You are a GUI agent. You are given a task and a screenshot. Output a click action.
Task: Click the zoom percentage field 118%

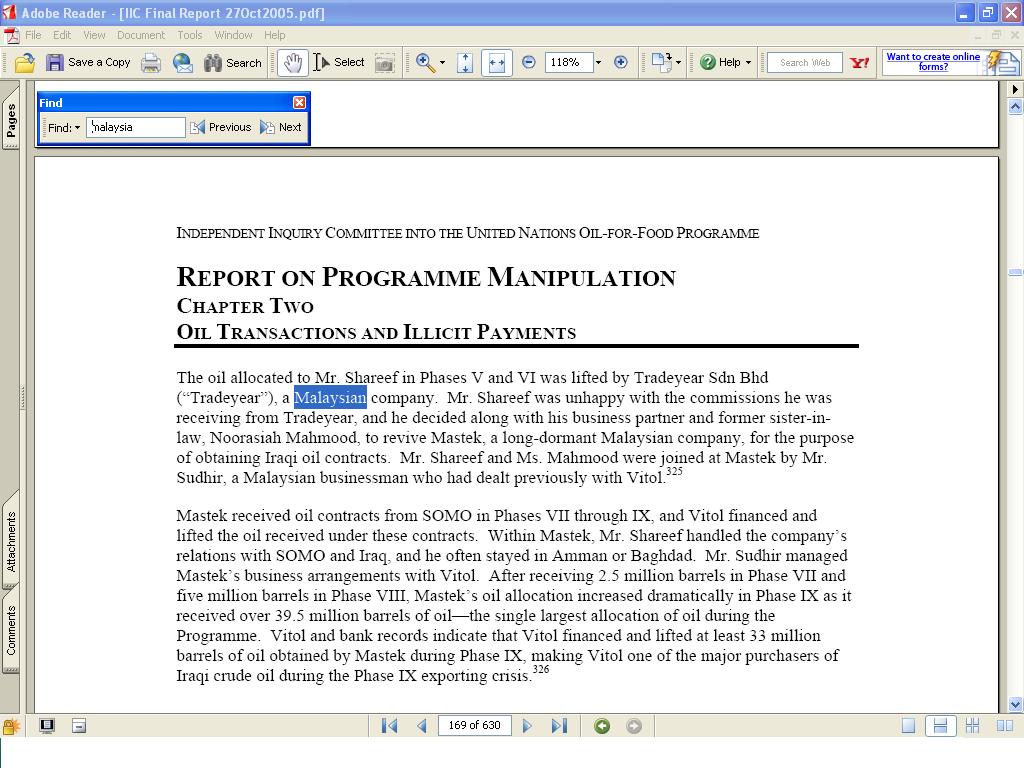[568, 63]
